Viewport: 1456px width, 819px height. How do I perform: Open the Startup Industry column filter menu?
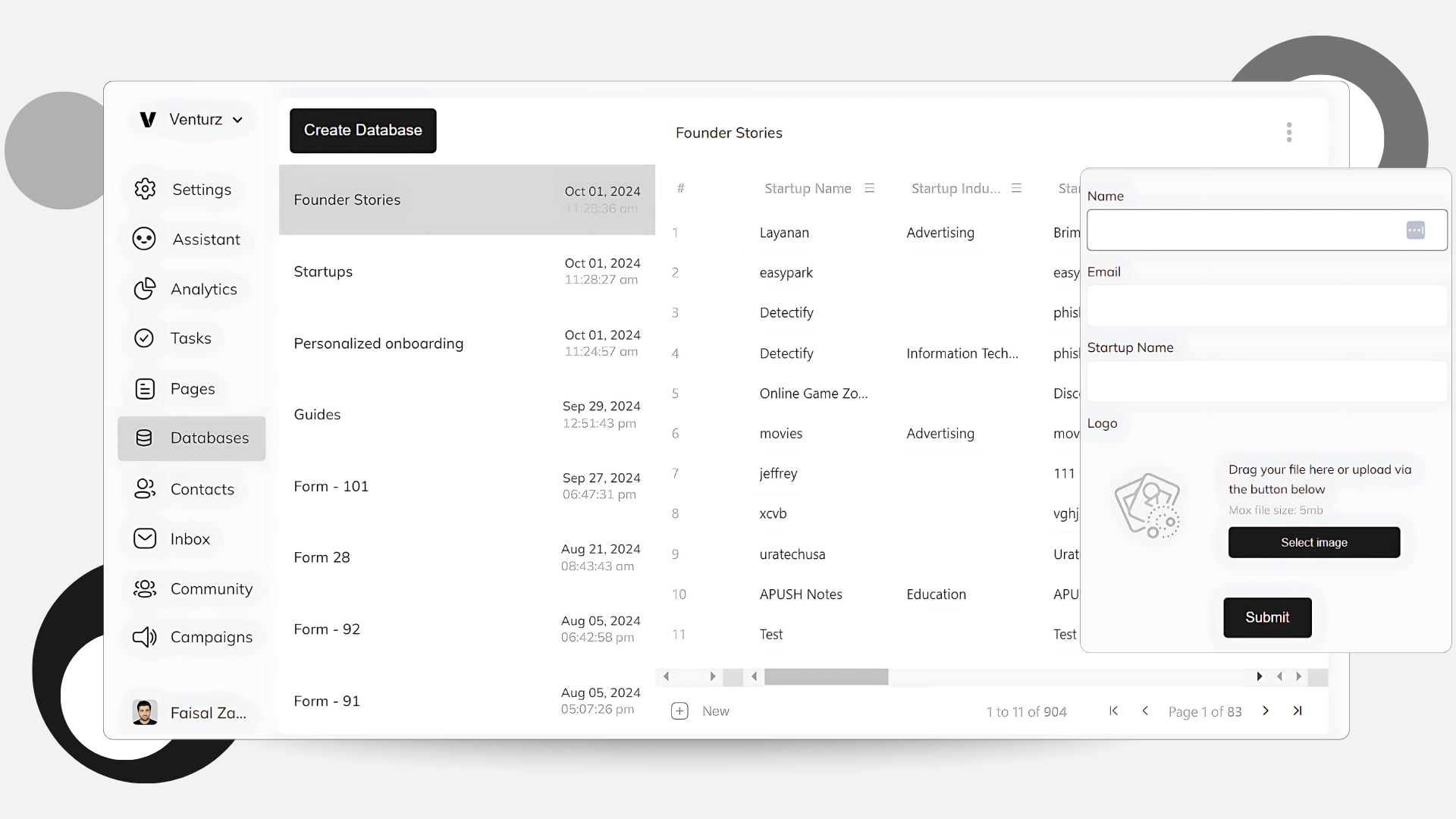[1016, 187]
